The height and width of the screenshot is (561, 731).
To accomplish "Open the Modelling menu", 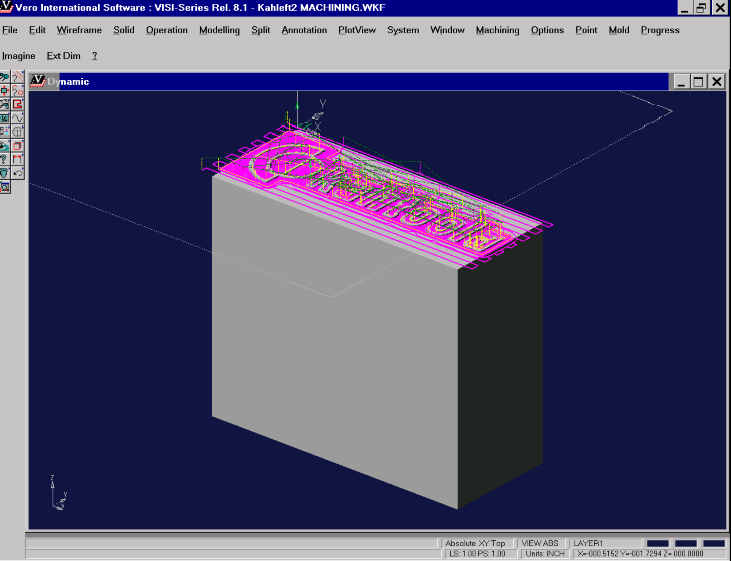I will tap(219, 30).
